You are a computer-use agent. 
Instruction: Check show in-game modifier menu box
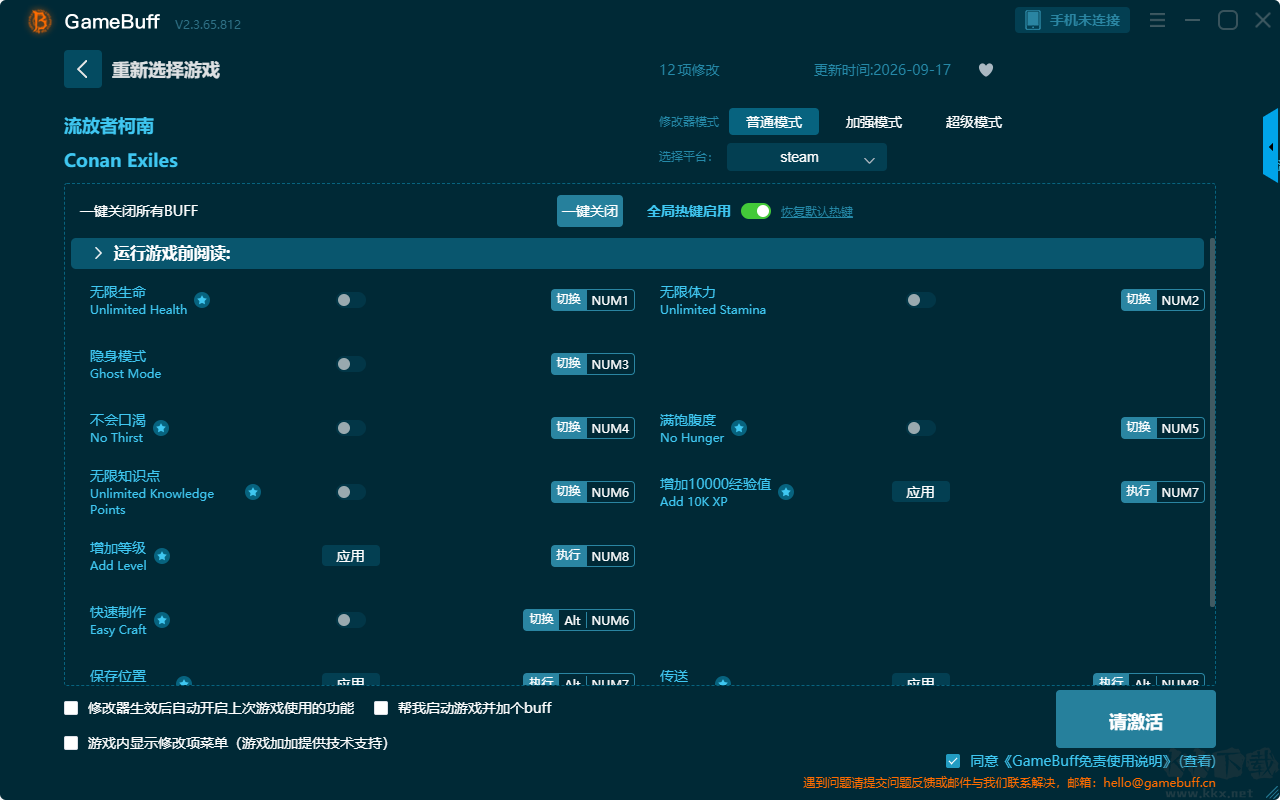tap(71, 743)
